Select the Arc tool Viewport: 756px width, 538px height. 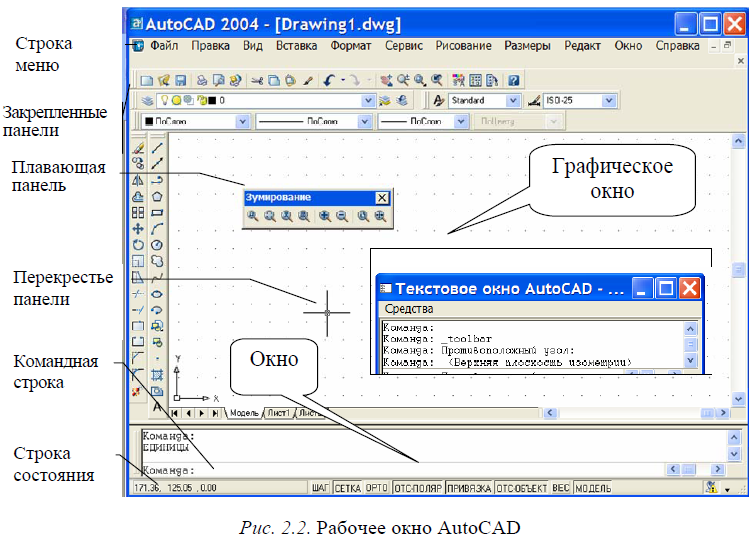pyautogui.click(x=157, y=229)
